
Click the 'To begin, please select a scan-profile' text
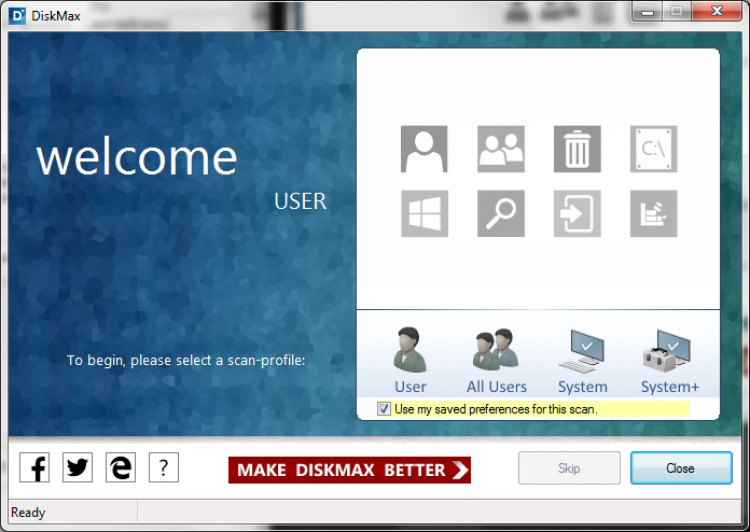pos(186,360)
